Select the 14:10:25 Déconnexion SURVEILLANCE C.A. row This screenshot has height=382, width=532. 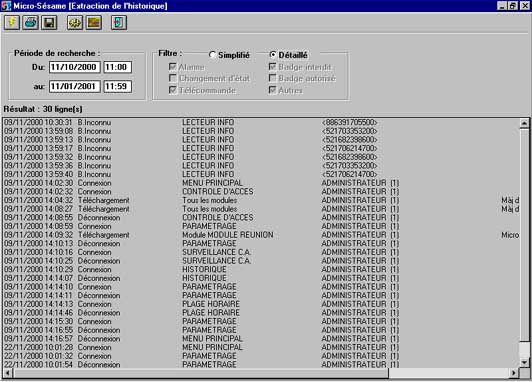[261, 261]
